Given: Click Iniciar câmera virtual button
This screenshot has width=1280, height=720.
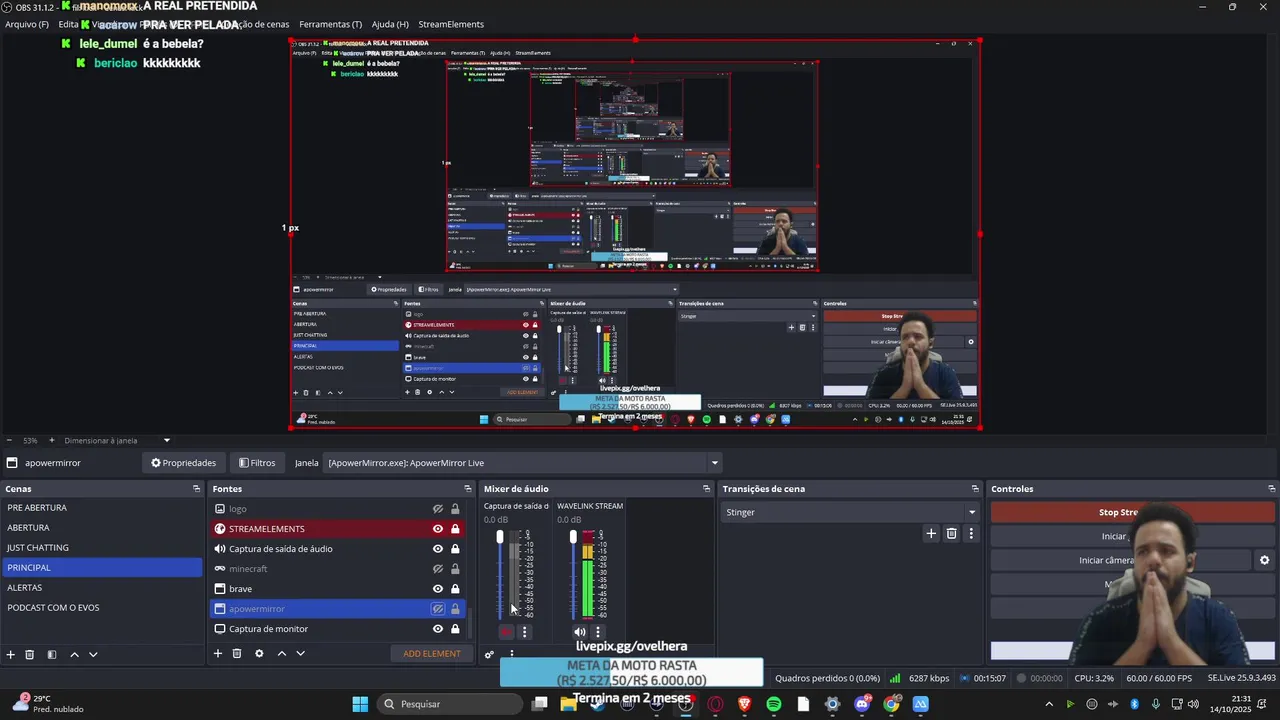Looking at the screenshot, I should click(x=1121, y=560).
